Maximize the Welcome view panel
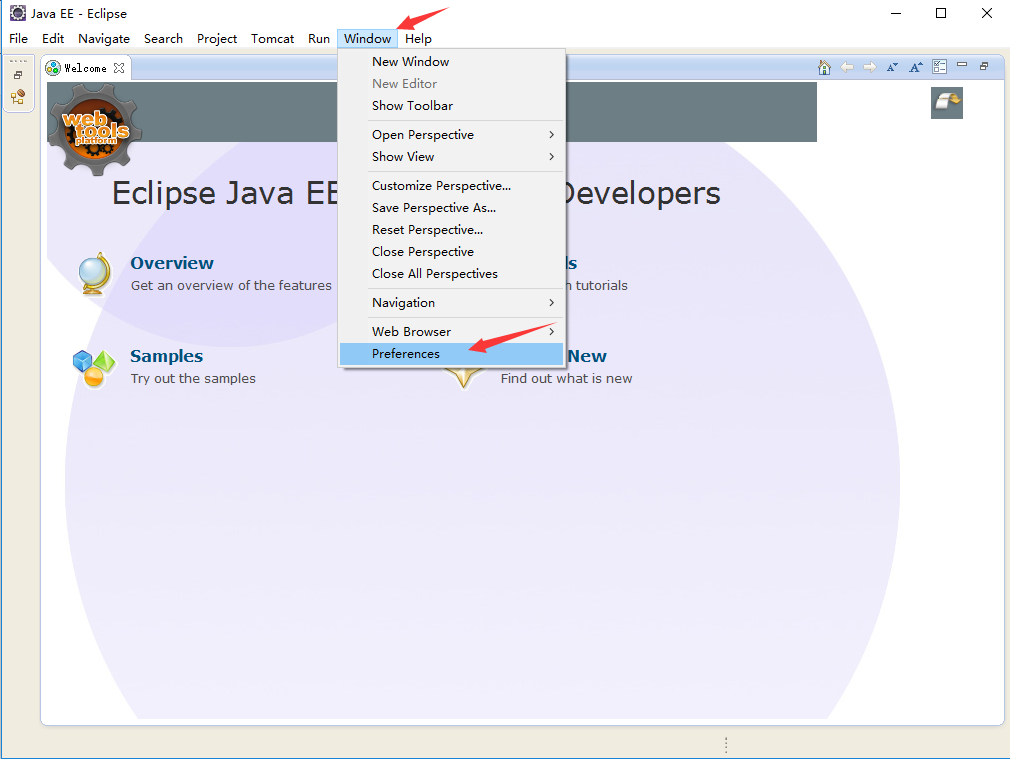Image resolution: width=1010 pixels, height=759 pixels. pyautogui.click(x=984, y=66)
